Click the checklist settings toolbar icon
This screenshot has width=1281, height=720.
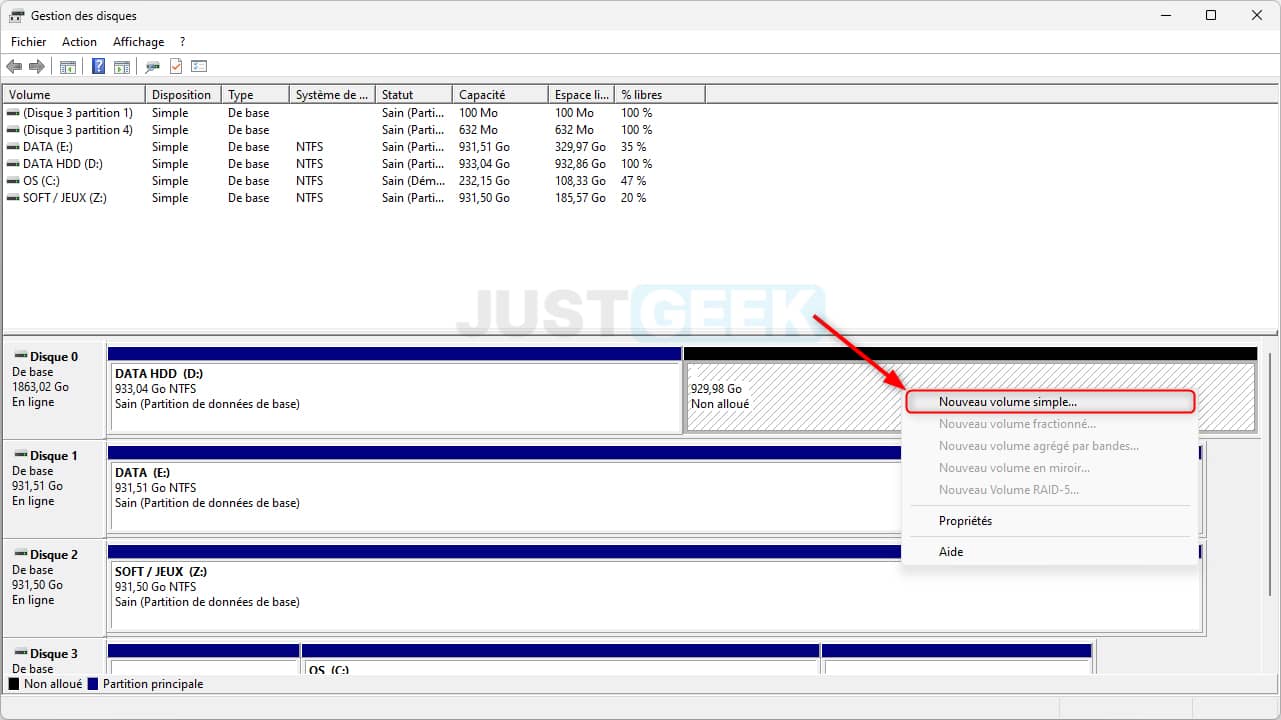pos(199,66)
